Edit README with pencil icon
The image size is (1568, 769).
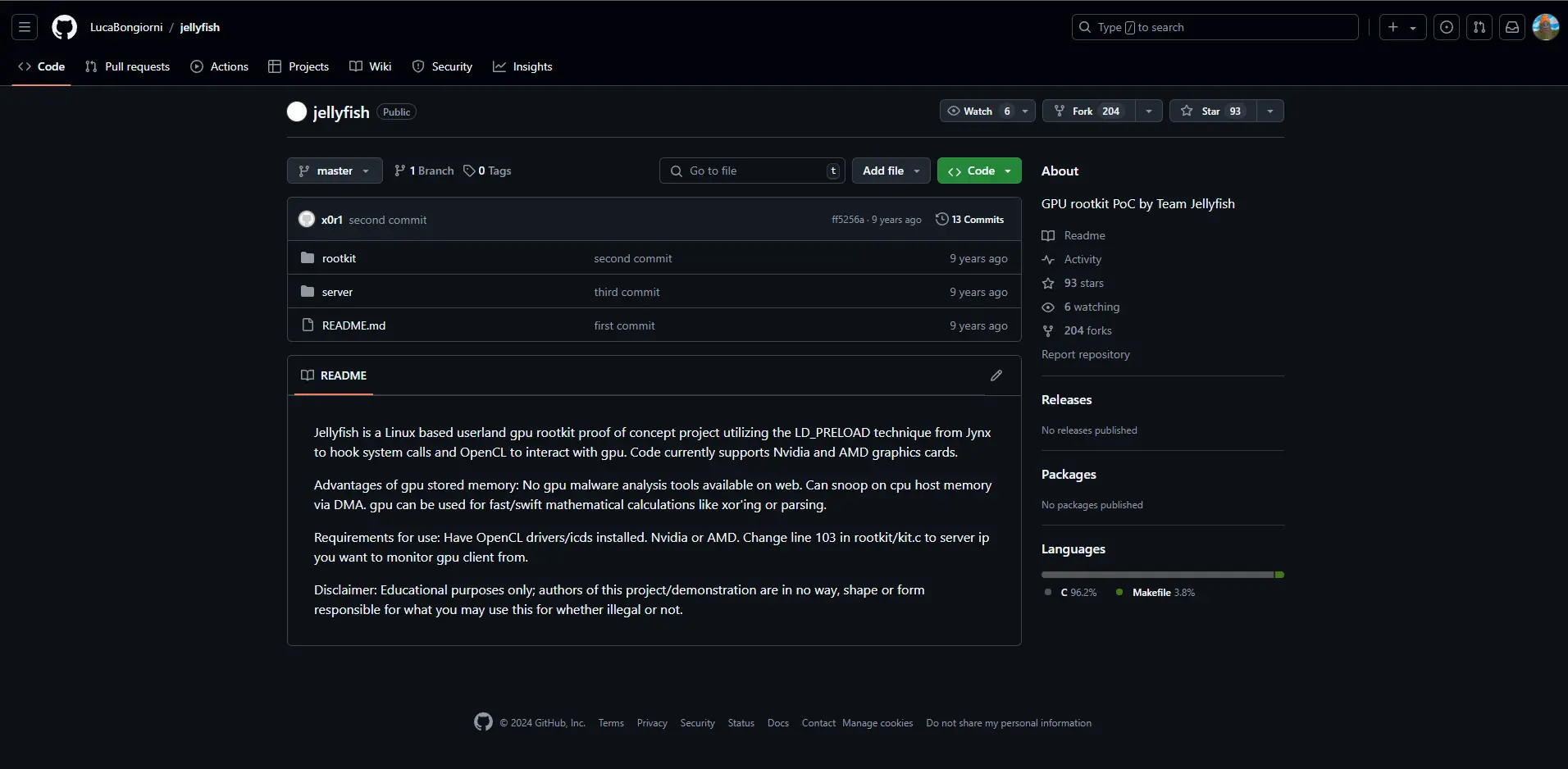(996, 375)
